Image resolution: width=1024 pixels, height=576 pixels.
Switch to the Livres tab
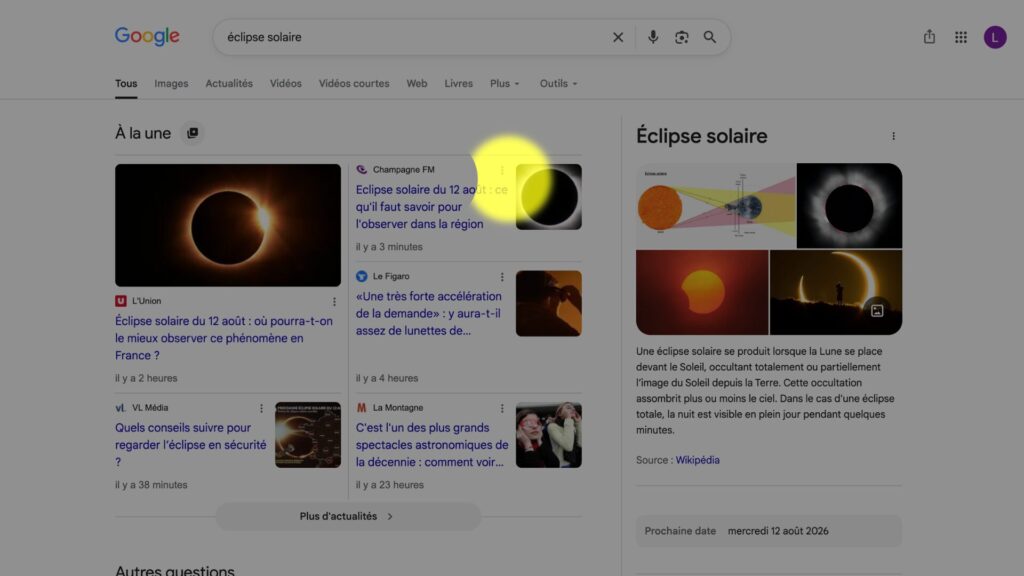click(x=458, y=84)
